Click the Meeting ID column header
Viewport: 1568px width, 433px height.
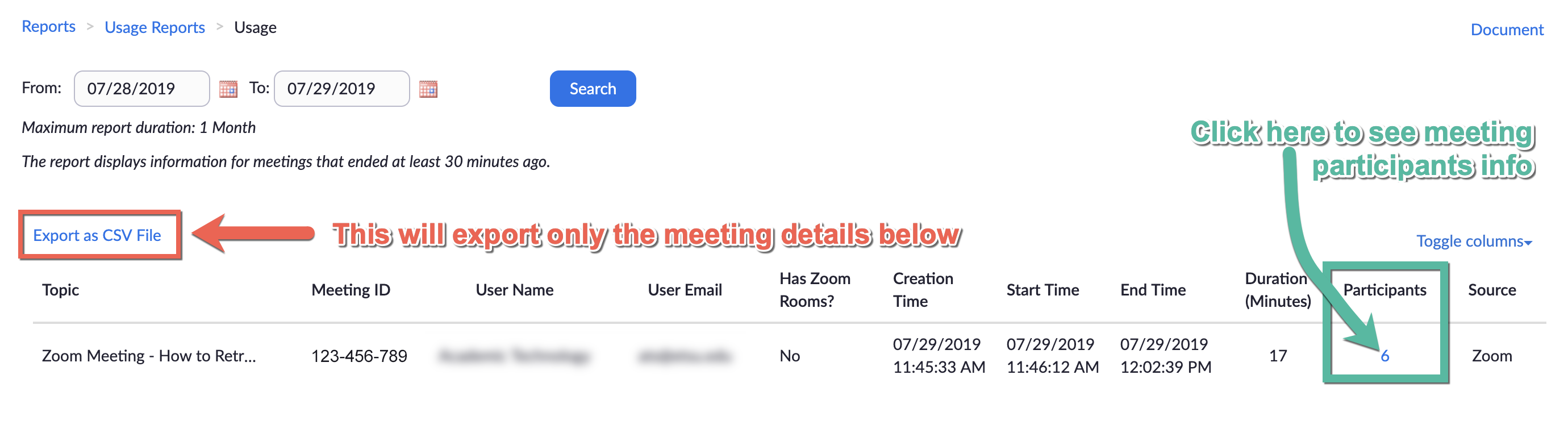tap(351, 290)
